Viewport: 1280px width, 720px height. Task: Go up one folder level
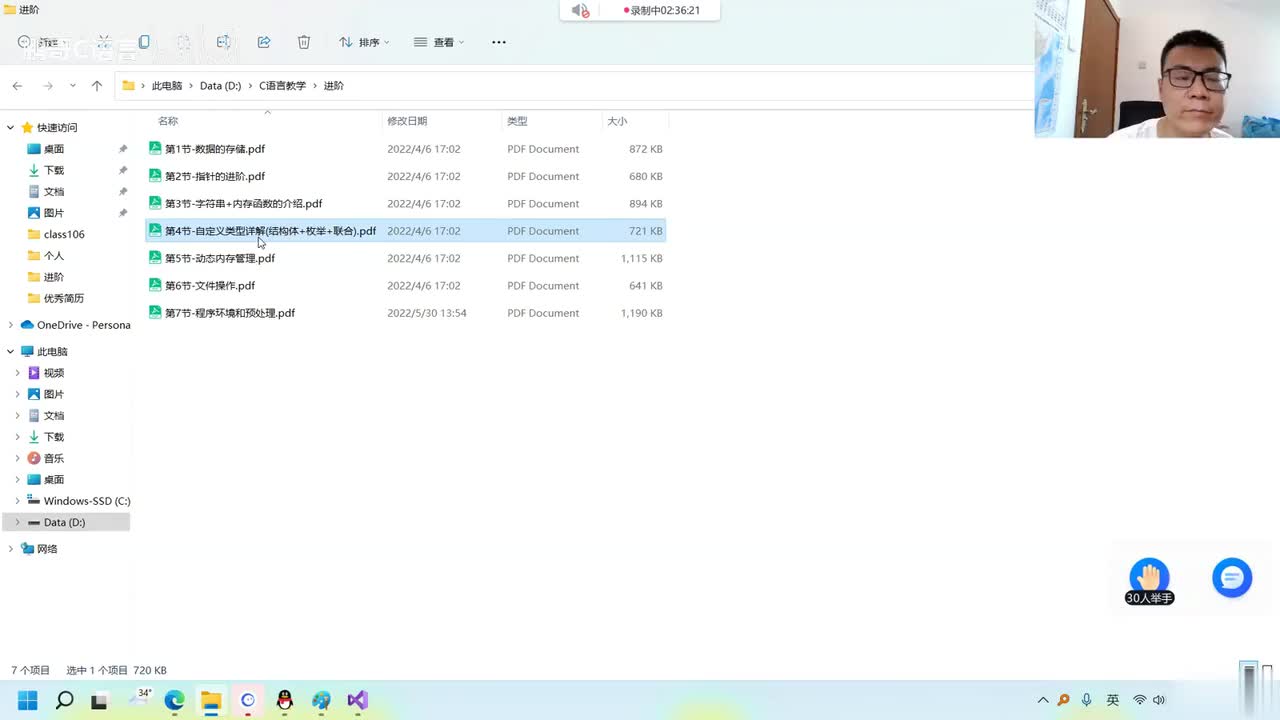pos(97,86)
